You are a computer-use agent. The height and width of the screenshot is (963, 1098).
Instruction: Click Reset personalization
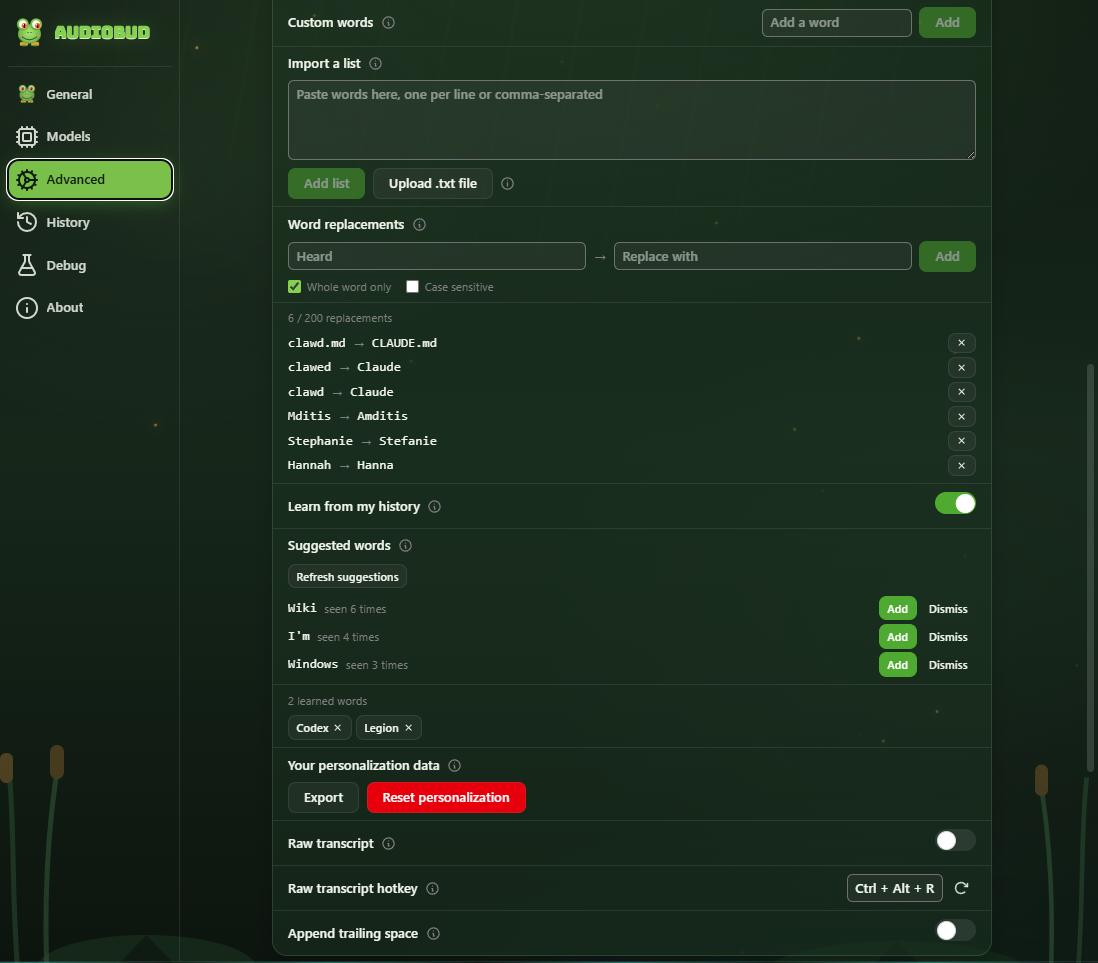click(446, 798)
